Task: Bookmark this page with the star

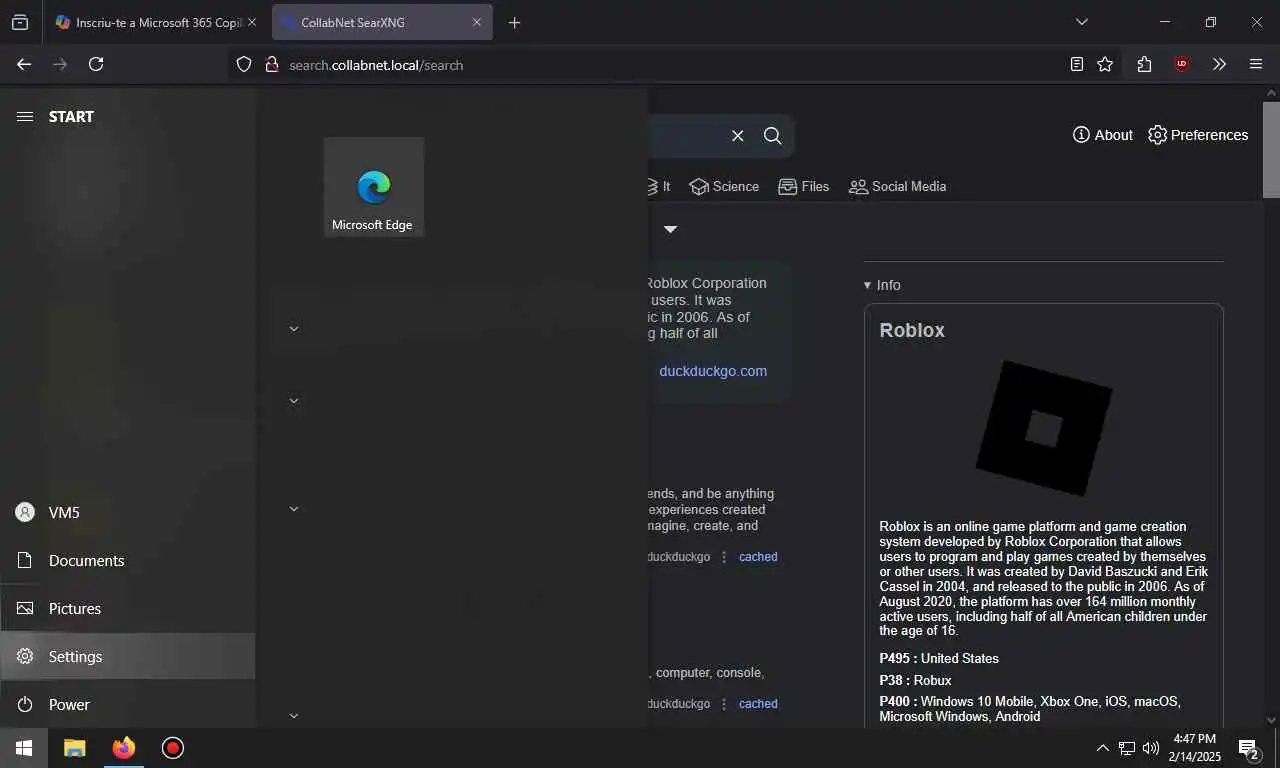Action: [x=1105, y=64]
